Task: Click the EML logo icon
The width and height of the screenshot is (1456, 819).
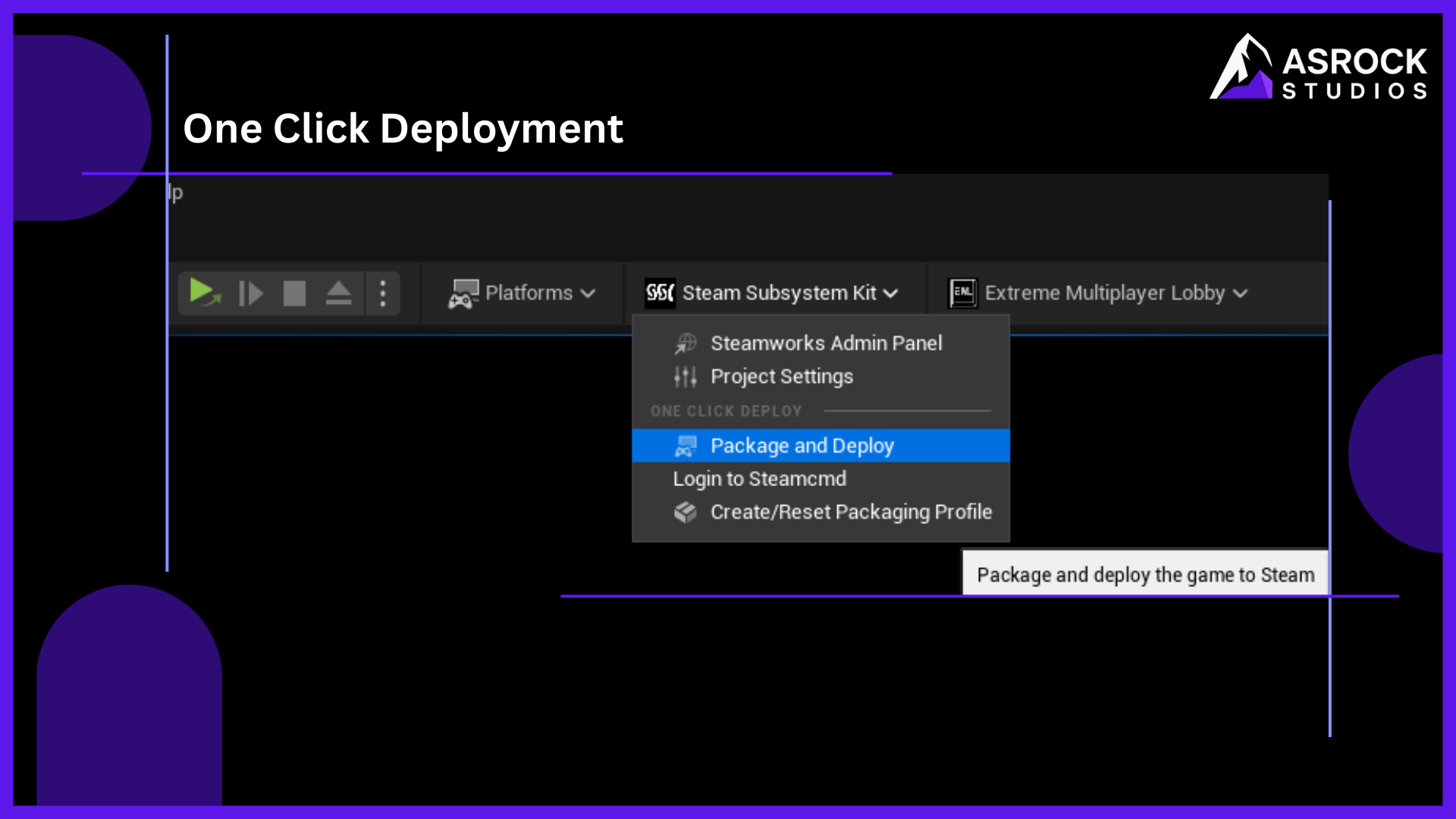Action: coord(963,293)
